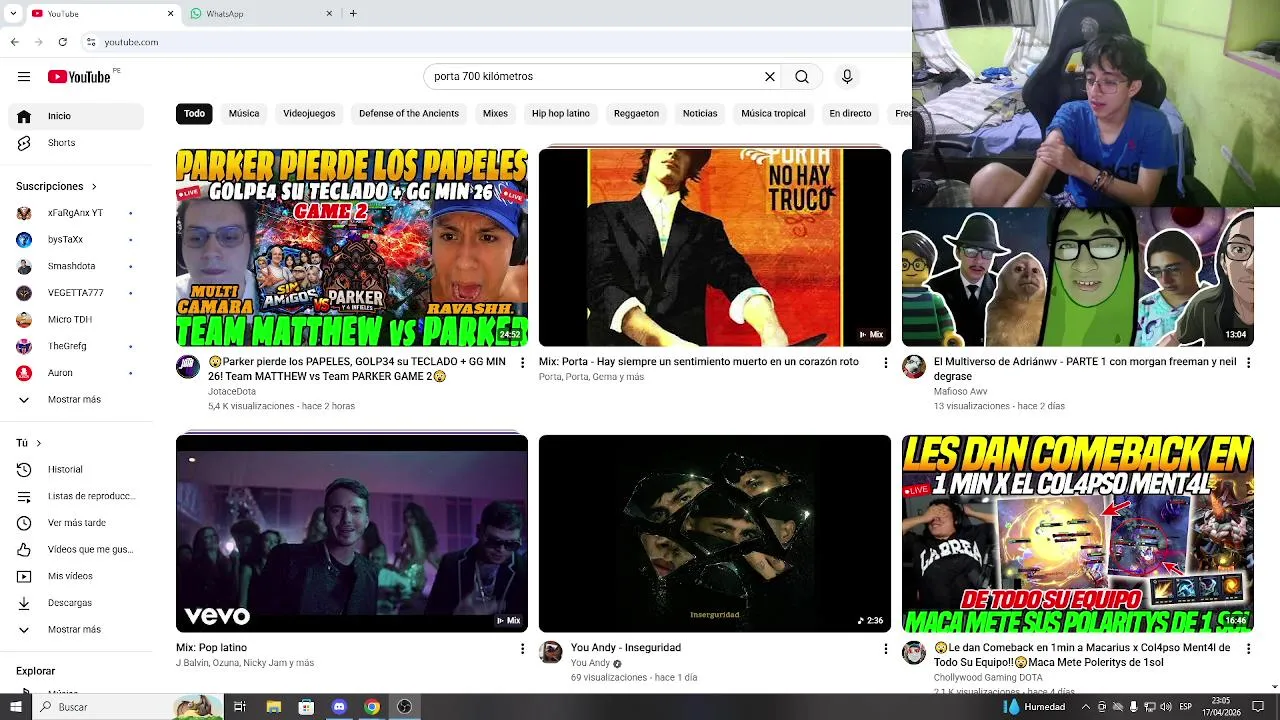The image size is (1280, 720).
Task: Open Listas de reproducción in sidebar
Action: pos(76,497)
